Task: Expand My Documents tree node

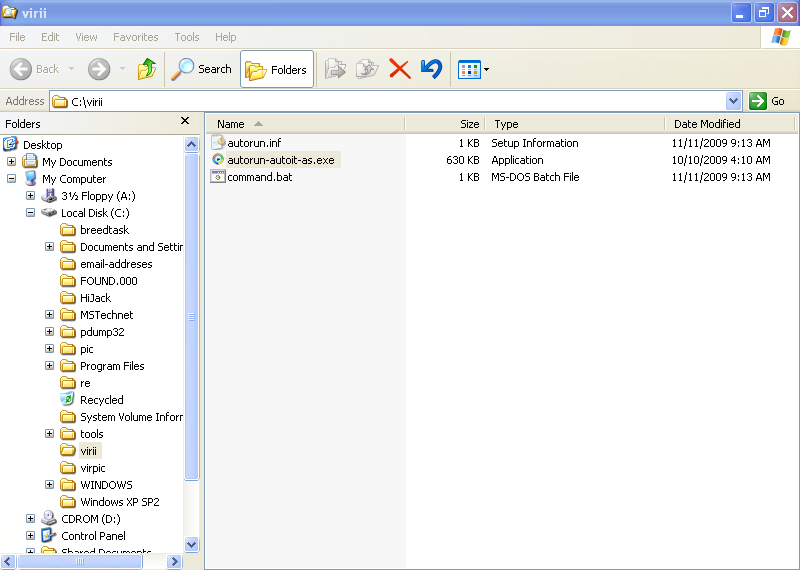Action: pyautogui.click(x=11, y=162)
